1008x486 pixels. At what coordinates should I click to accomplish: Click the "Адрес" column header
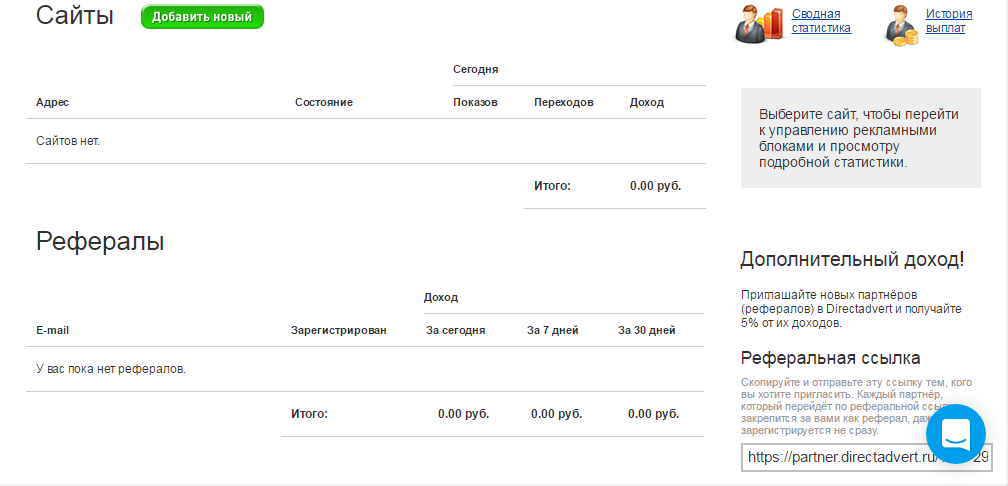pos(52,103)
